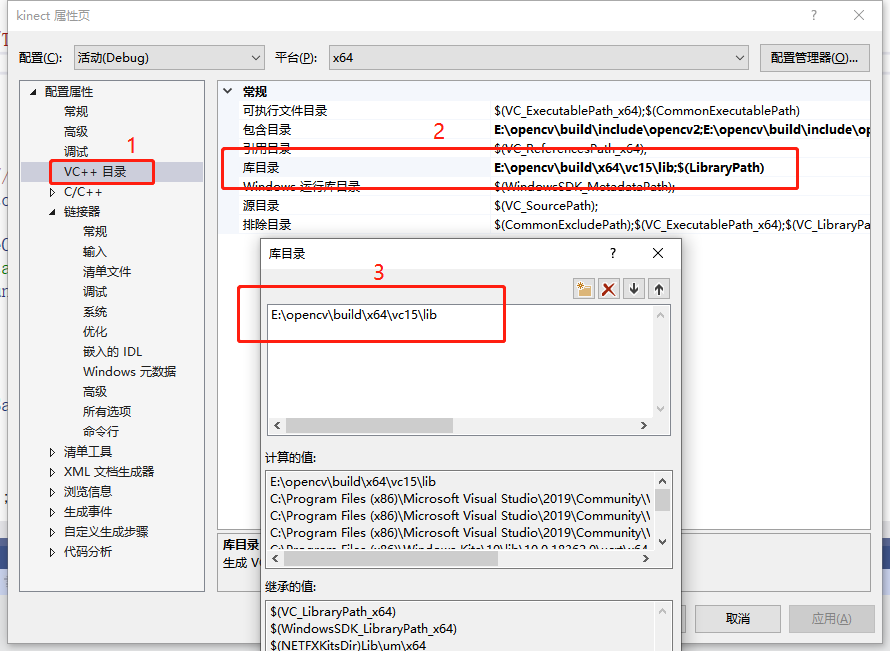
Task: Click the red X delete line icon
Action: tap(608, 289)
